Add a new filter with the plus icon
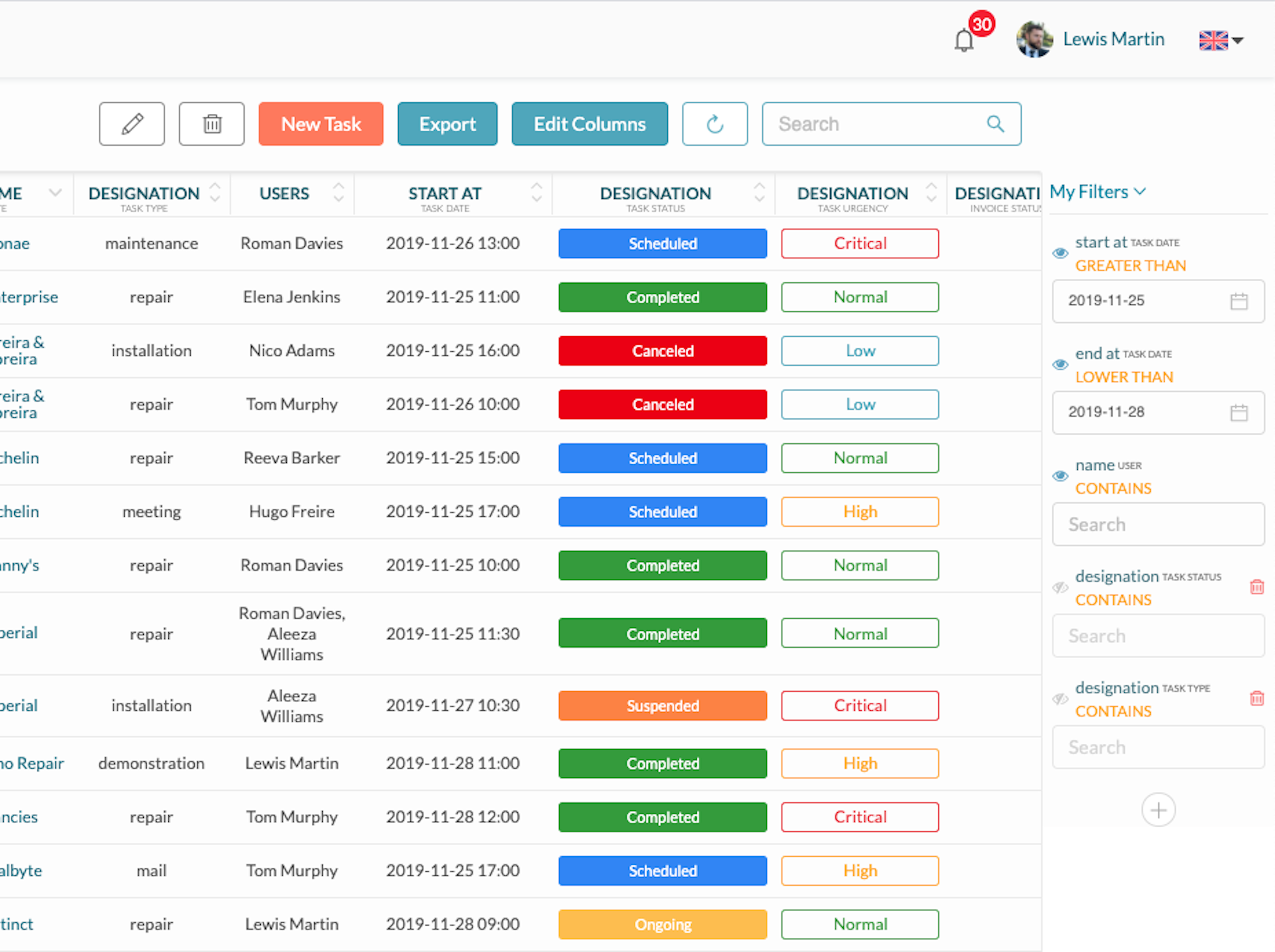Viewport: 1275px width, 952px height. tap(1159, 809)
